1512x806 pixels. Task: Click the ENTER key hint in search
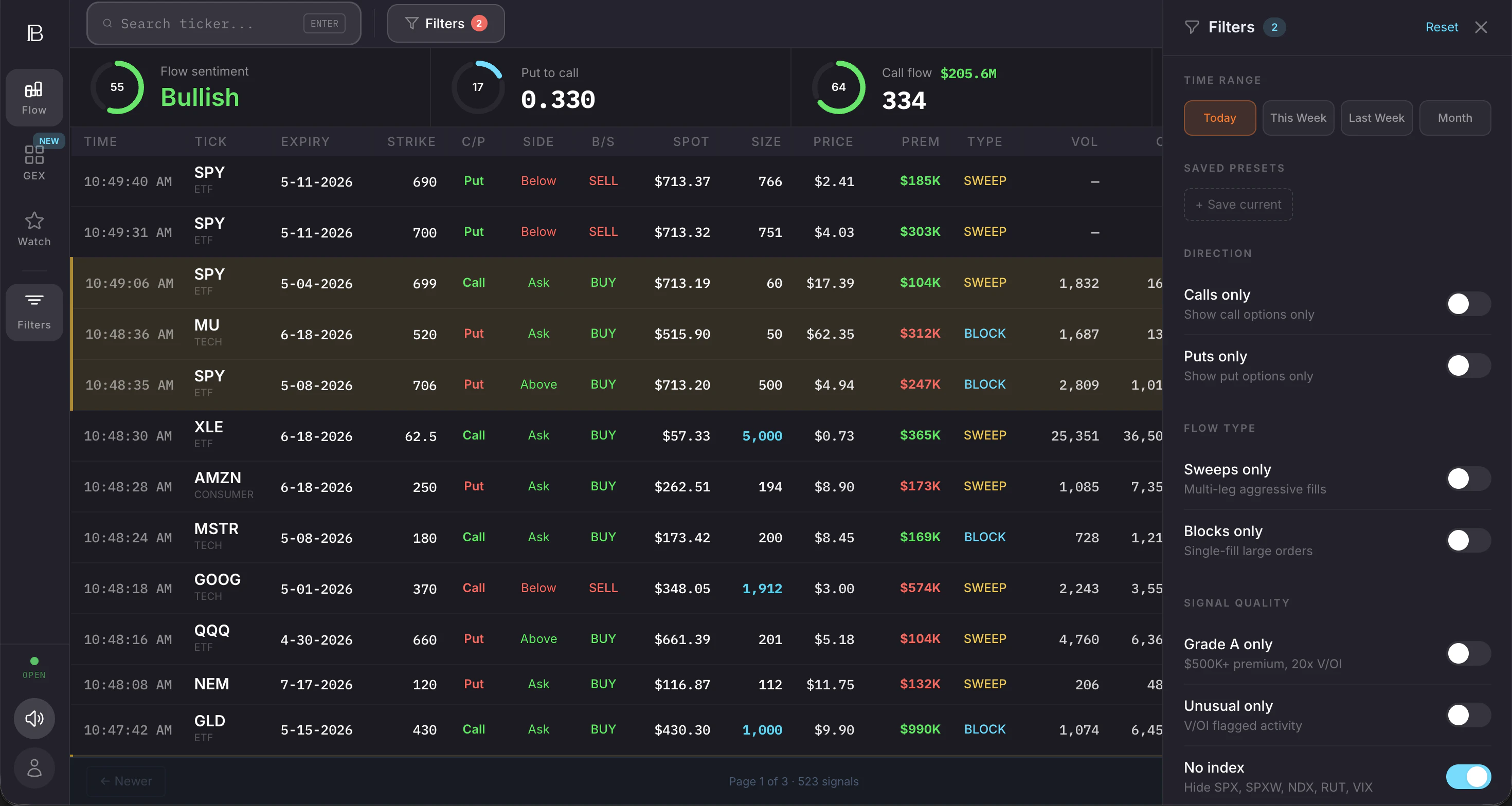click(324, 24)
